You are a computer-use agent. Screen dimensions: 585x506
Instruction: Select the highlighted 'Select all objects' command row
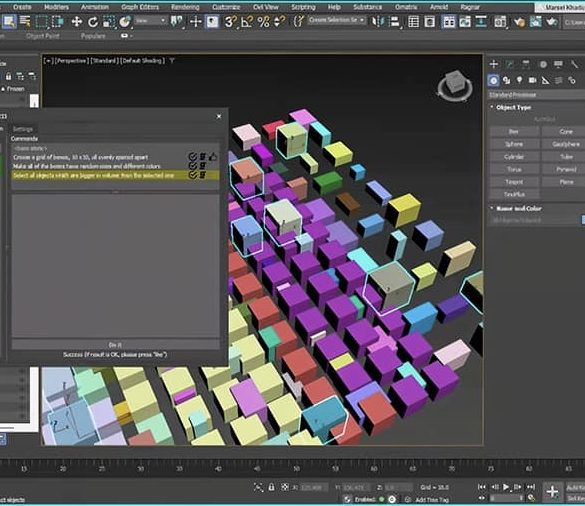tap(115, 175)
